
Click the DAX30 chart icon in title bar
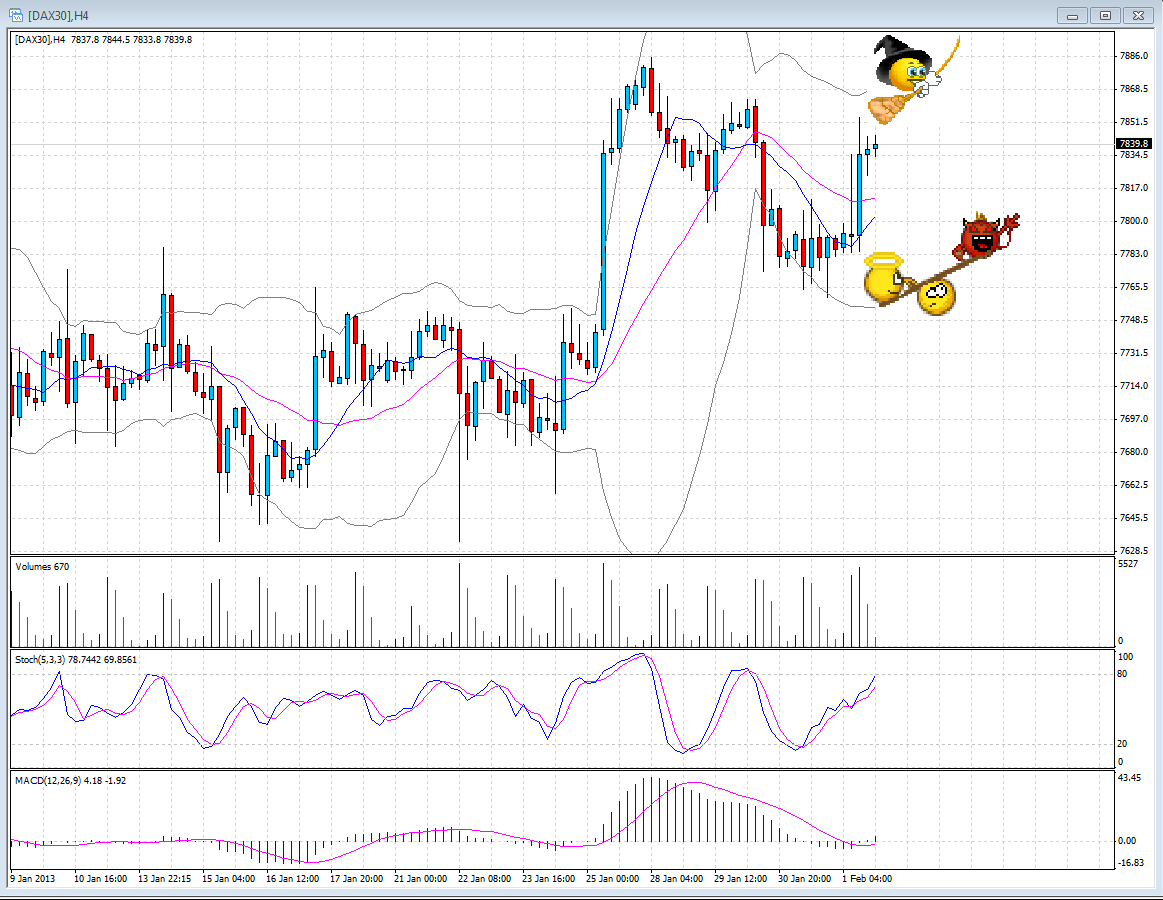click(17, 16)
